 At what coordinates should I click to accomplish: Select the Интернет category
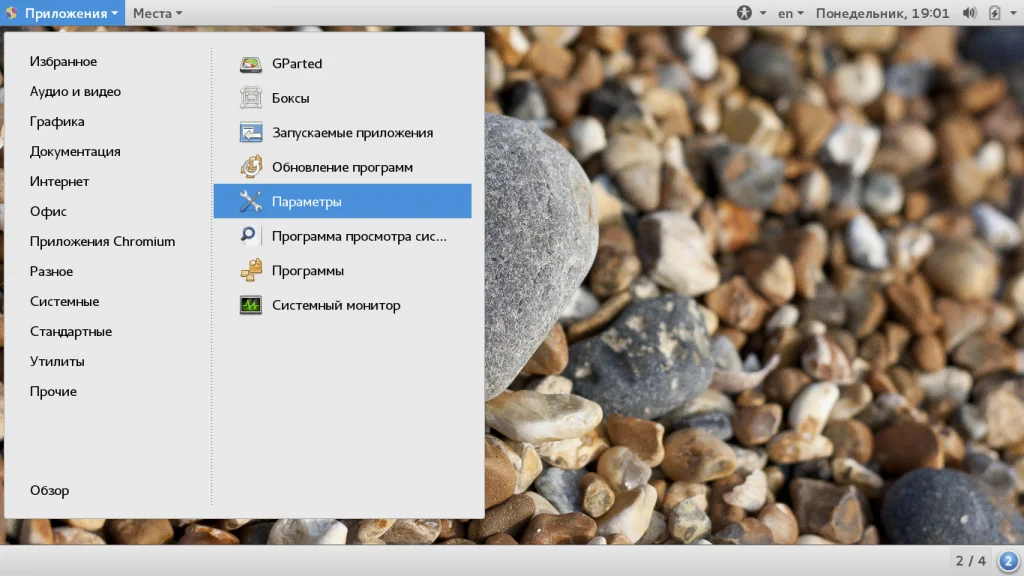point(59,182)
